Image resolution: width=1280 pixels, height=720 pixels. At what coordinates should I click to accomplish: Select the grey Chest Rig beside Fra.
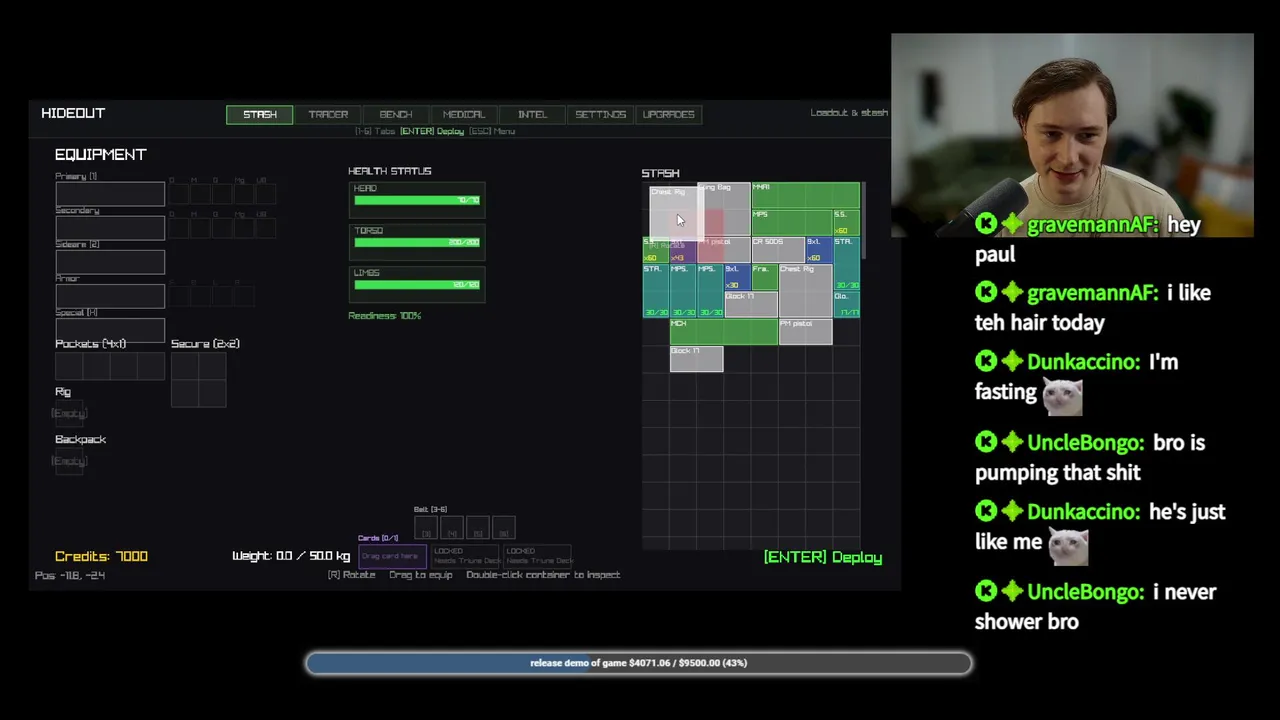(x=806, y=291)
